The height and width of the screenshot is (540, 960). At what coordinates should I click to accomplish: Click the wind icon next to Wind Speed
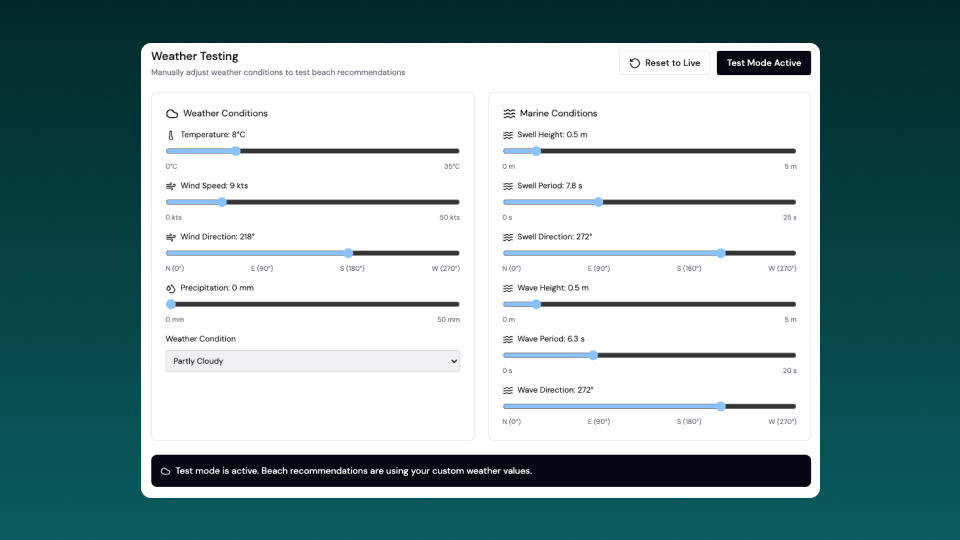point(171,186)
